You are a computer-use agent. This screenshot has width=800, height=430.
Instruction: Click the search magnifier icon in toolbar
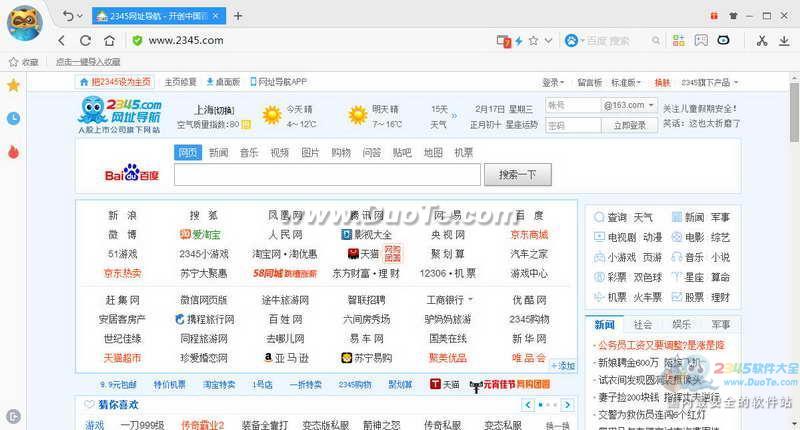click(656, 41)
